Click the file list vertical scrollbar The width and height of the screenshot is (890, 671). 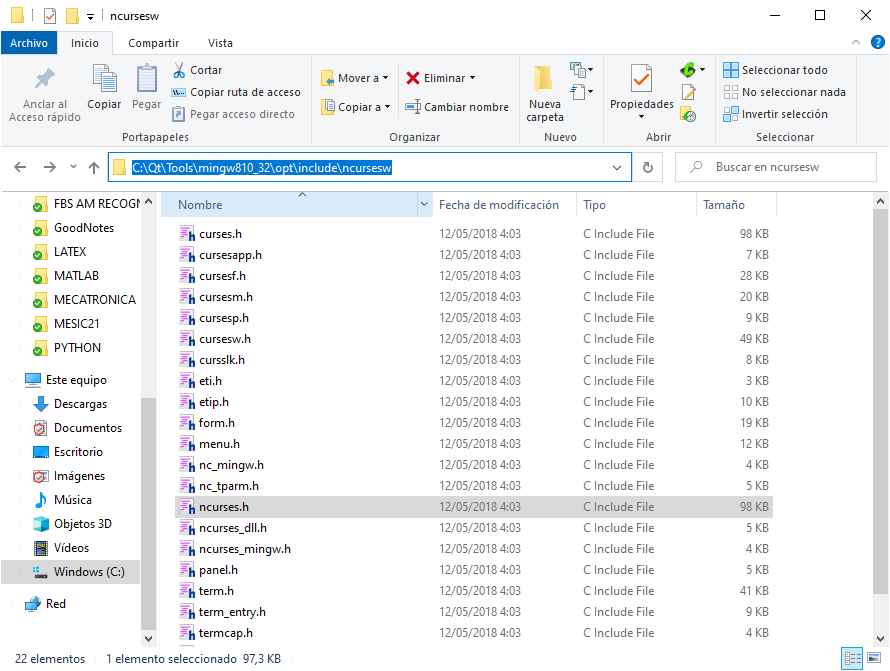coord(881,400)
